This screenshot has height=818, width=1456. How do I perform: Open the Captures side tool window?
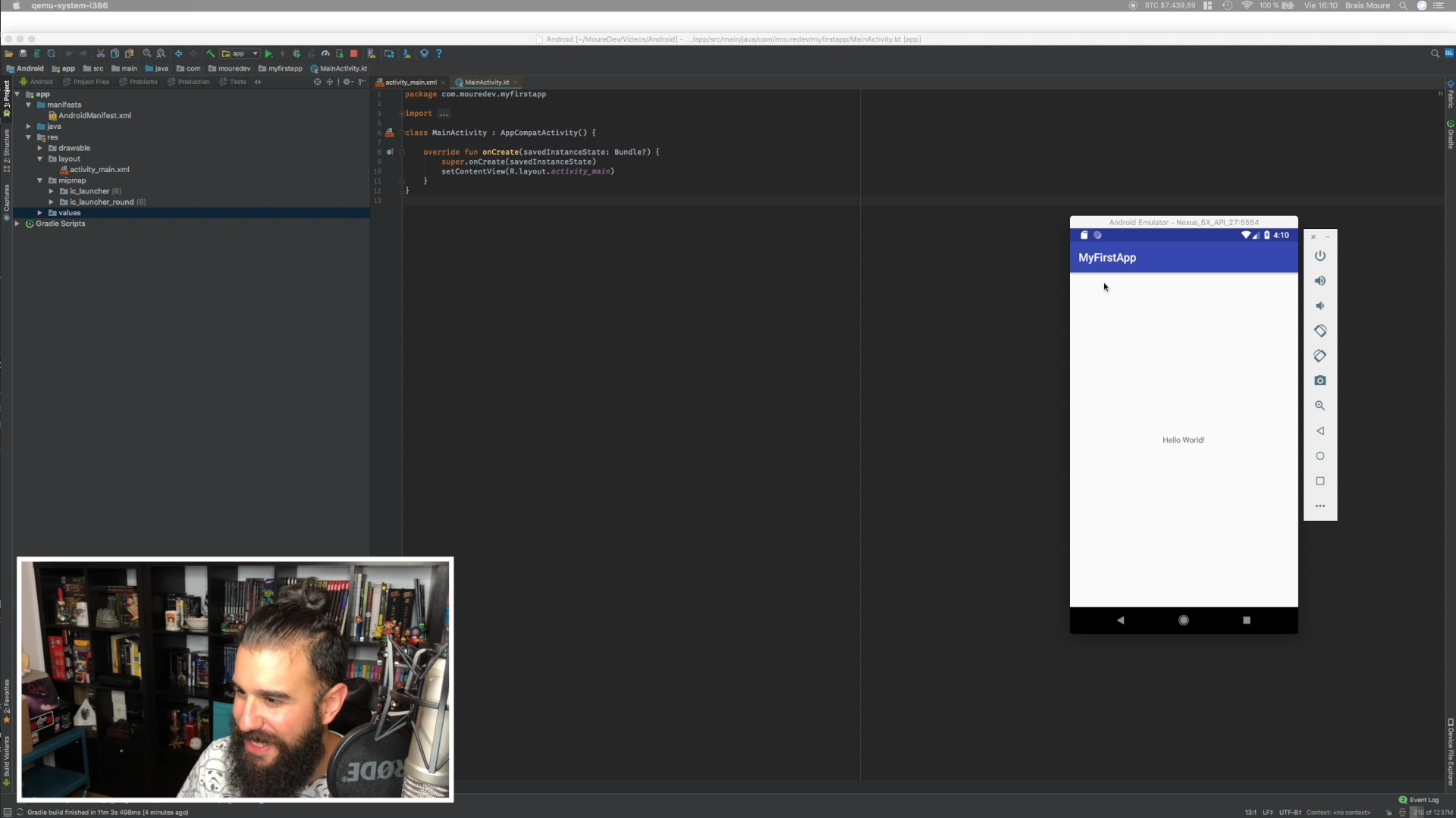[6, 202]
